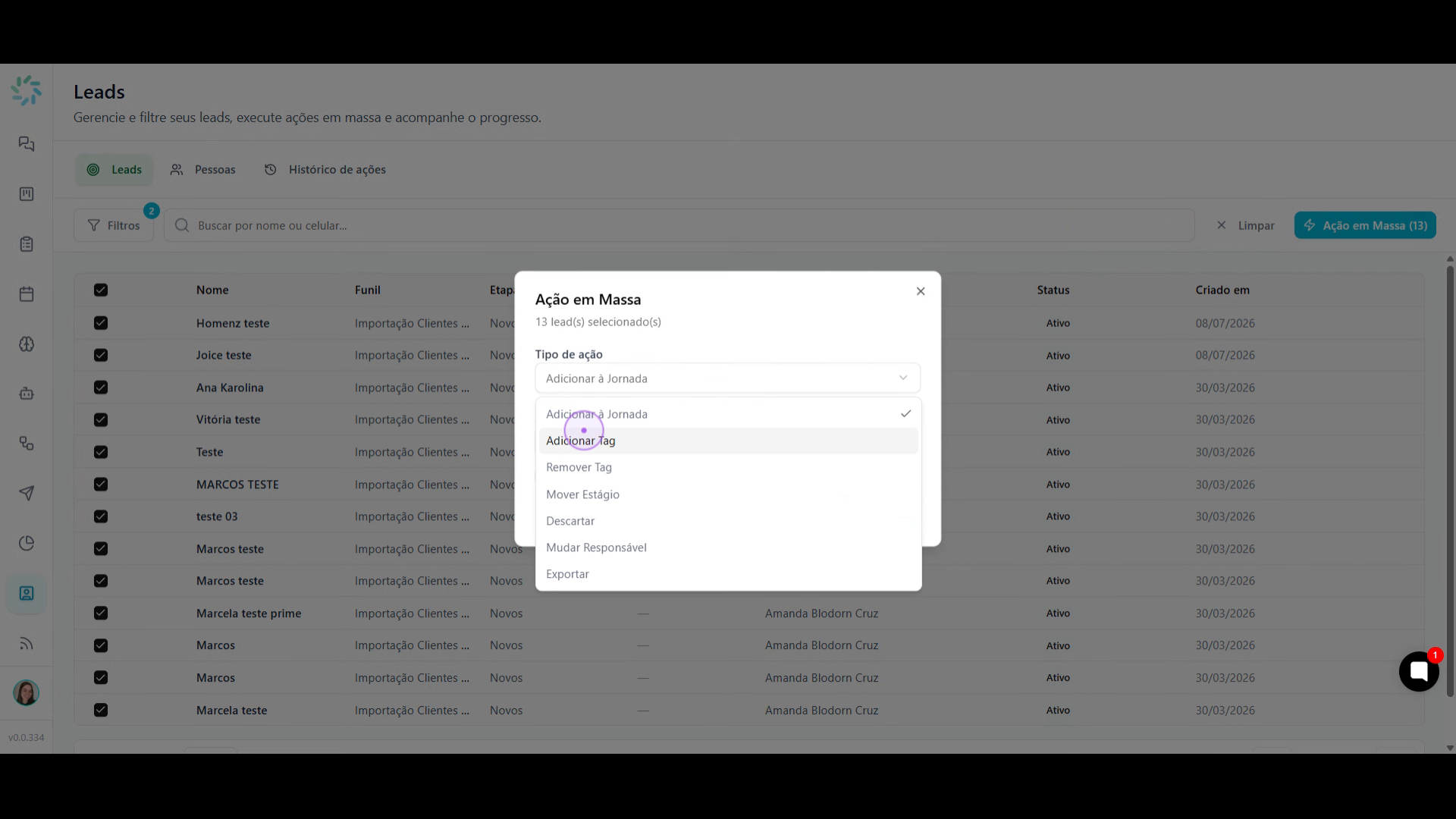The width and height of the screenshot is (1456, 819).
Task: Close the Ação em Massa dialog
Action: (x=921, y=291)
